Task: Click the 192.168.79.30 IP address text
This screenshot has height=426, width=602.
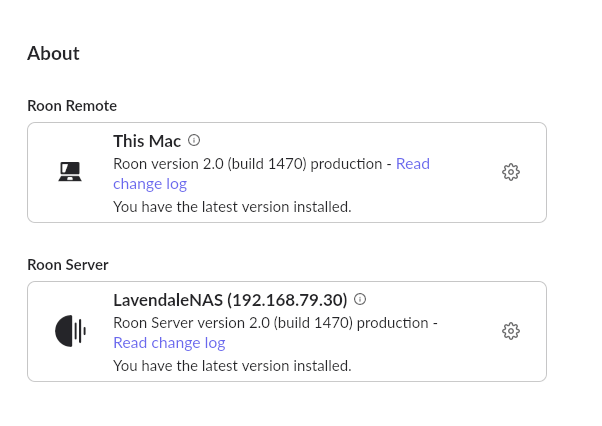Action: point(287,300)
